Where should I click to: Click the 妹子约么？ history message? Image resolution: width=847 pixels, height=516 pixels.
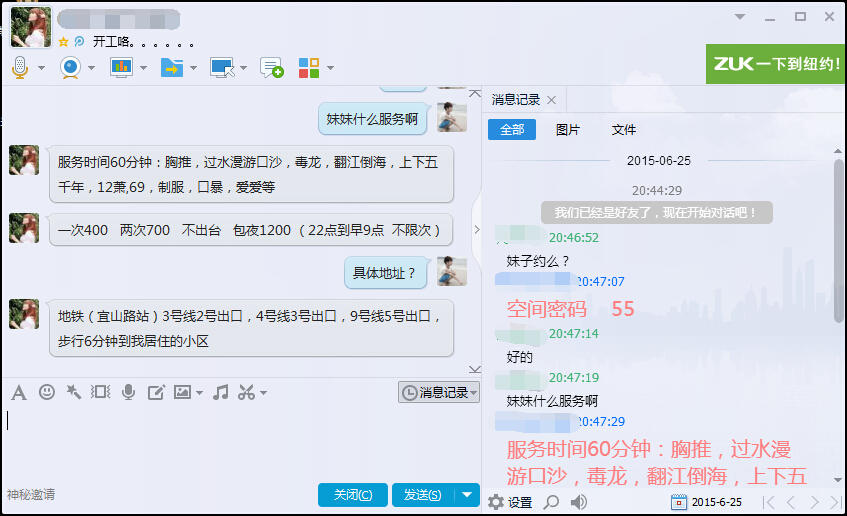tap(537, 262)
